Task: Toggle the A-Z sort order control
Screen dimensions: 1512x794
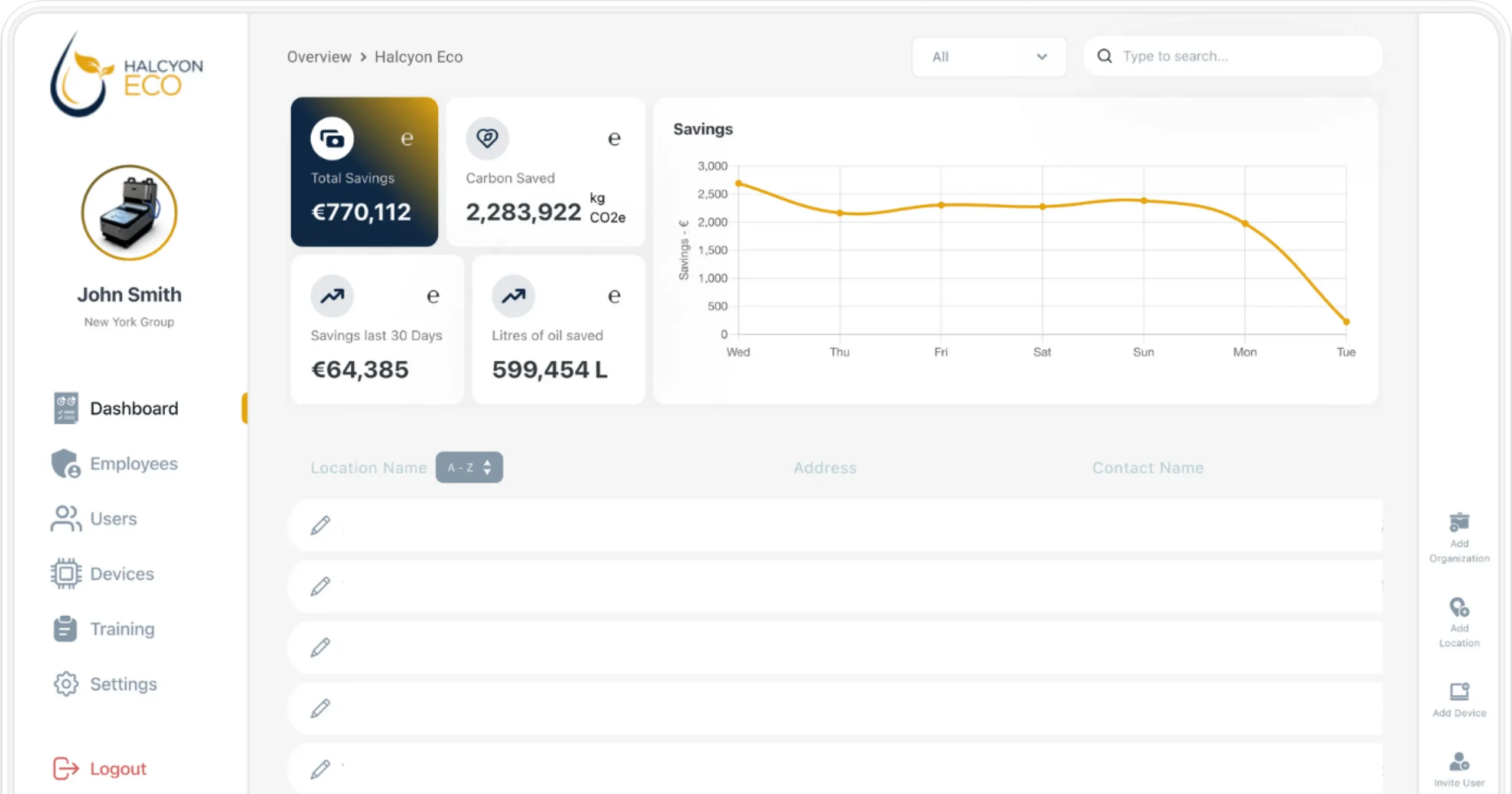Action: coord(469,468)
